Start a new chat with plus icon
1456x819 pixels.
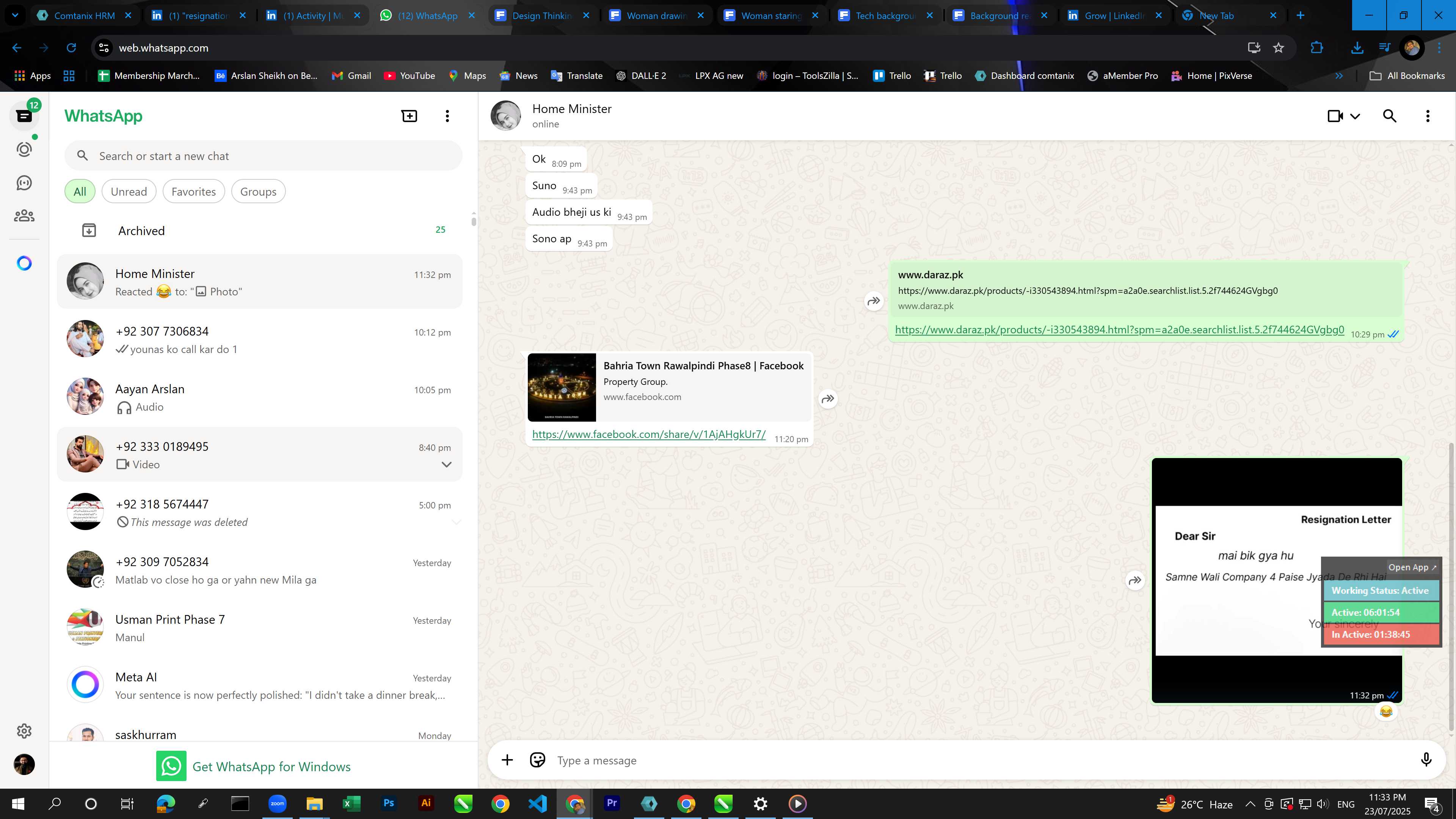(x=409, y=116)
